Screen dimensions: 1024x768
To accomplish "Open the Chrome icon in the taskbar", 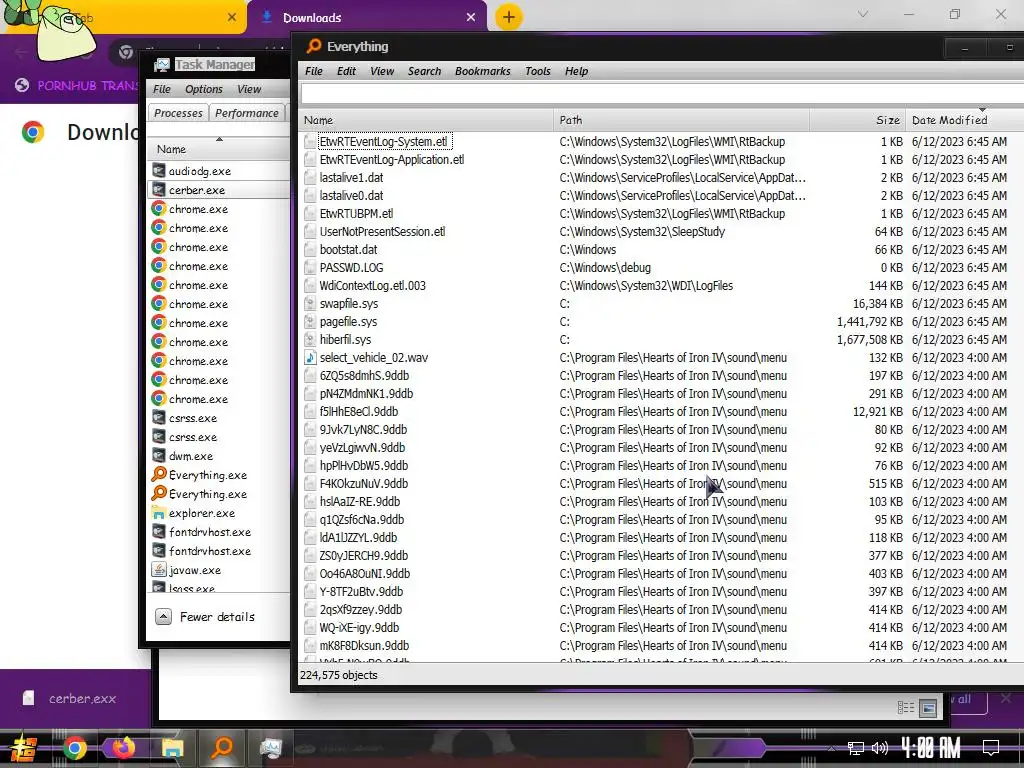I will coord(74,747).
